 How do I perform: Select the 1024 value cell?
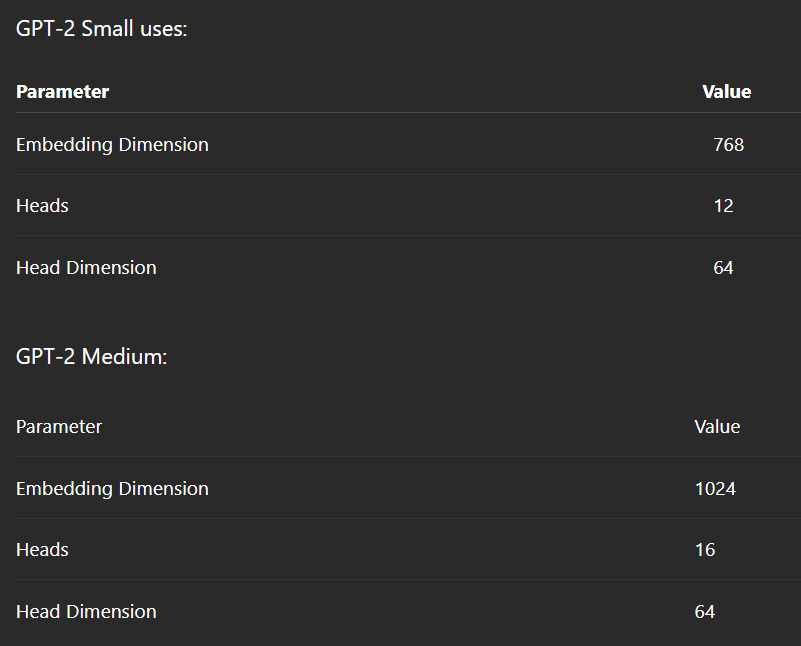click(x=715, y=489)
